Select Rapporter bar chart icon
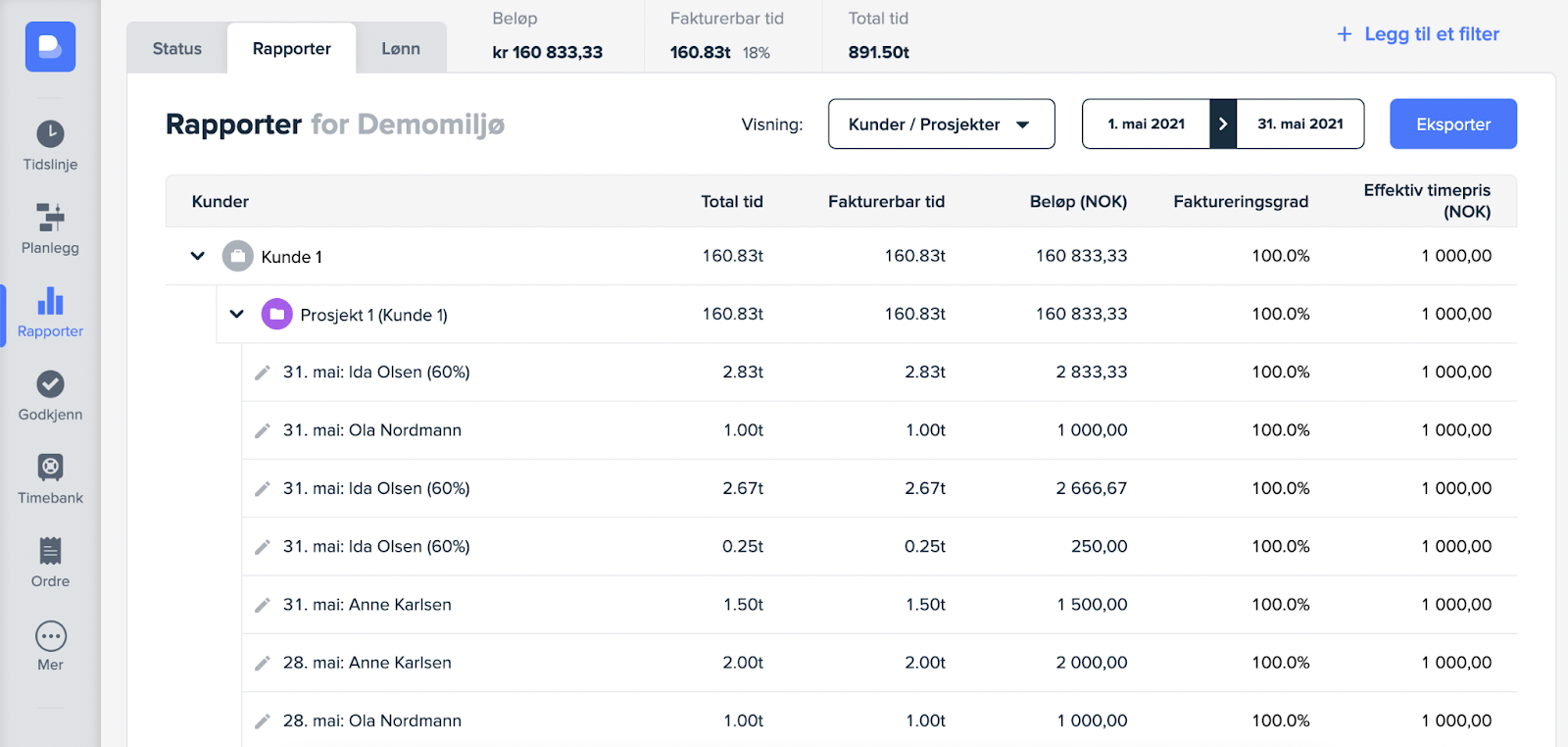This screenshot has width=1568, height=747. pyautogui.click(x=50, y=300)
